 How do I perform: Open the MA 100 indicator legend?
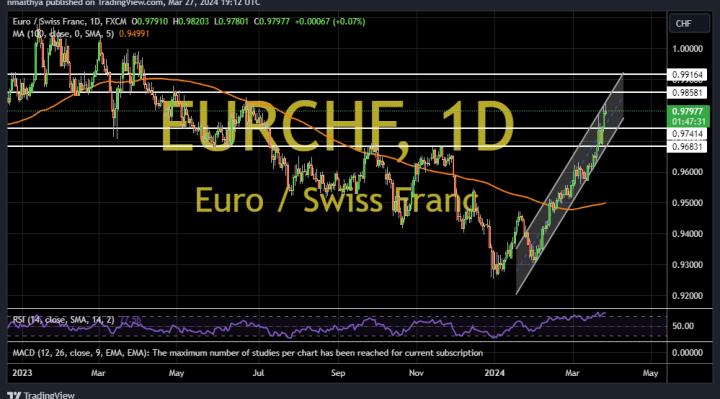pyautogui.click(x=63, y=34)
